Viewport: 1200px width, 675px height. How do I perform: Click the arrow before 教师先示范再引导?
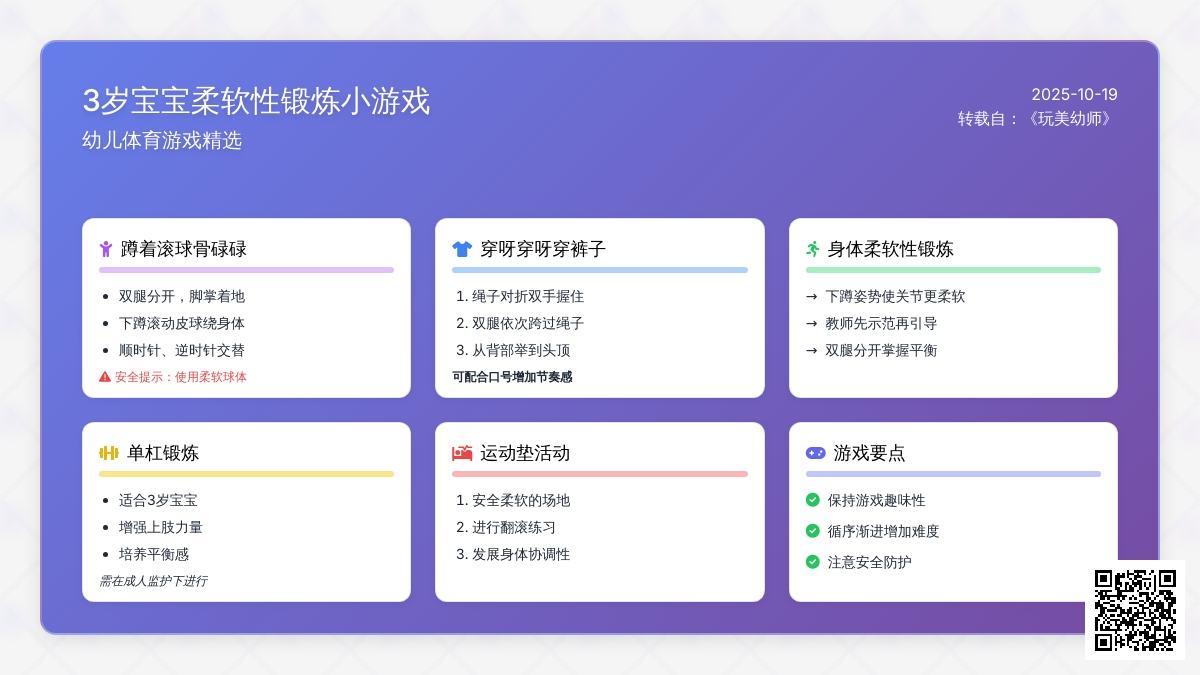click(x=812, y=324)
